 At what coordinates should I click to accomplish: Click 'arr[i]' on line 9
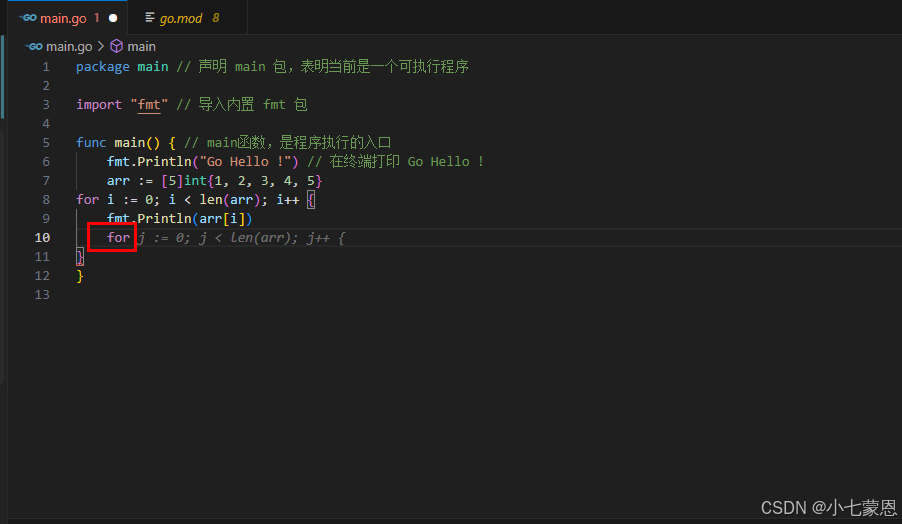222,219
